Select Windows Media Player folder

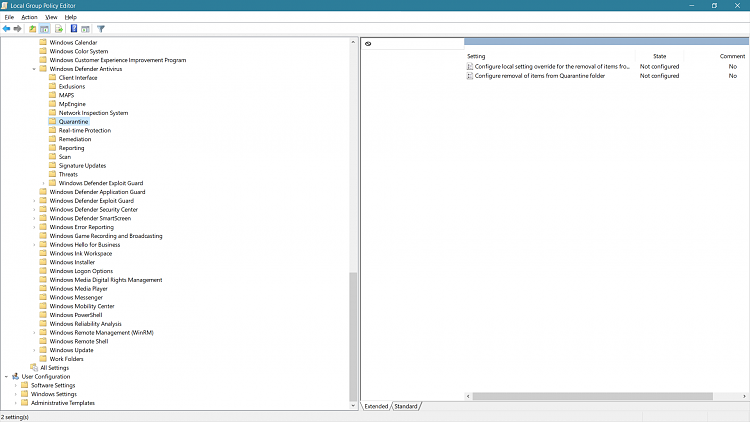(78, 289)
